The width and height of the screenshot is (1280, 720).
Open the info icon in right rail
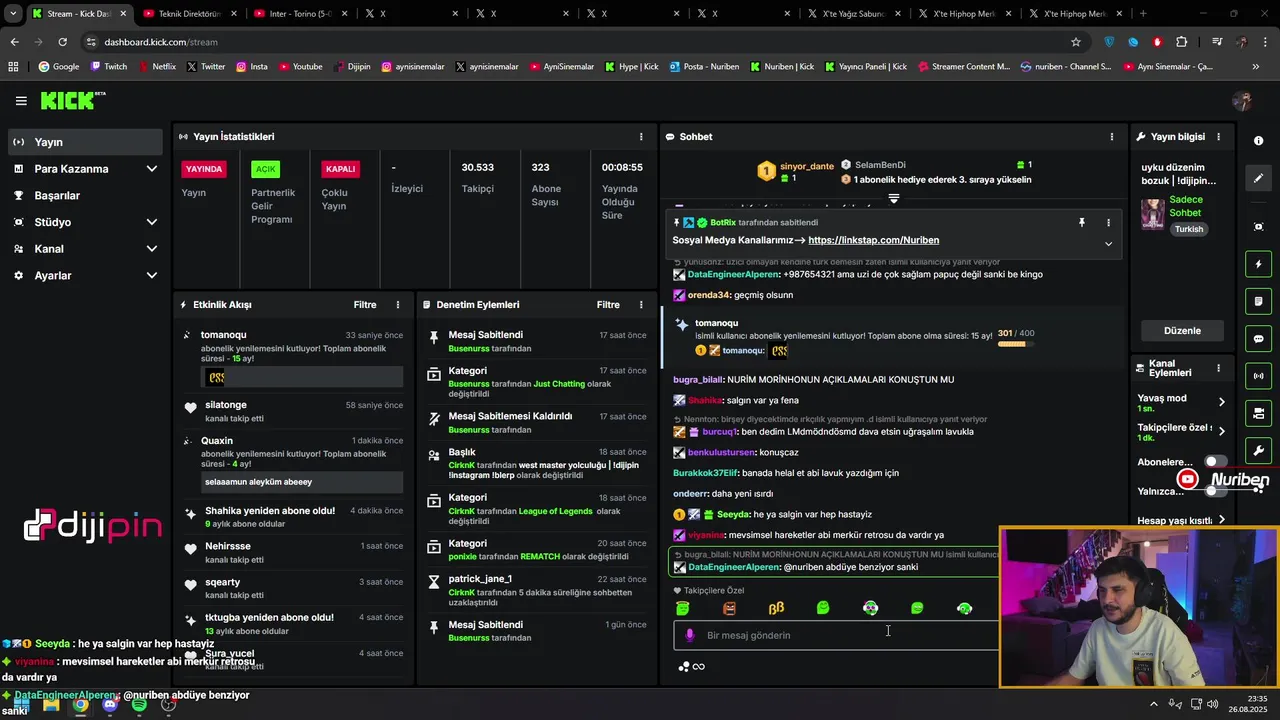click(x=1258, y=141)
